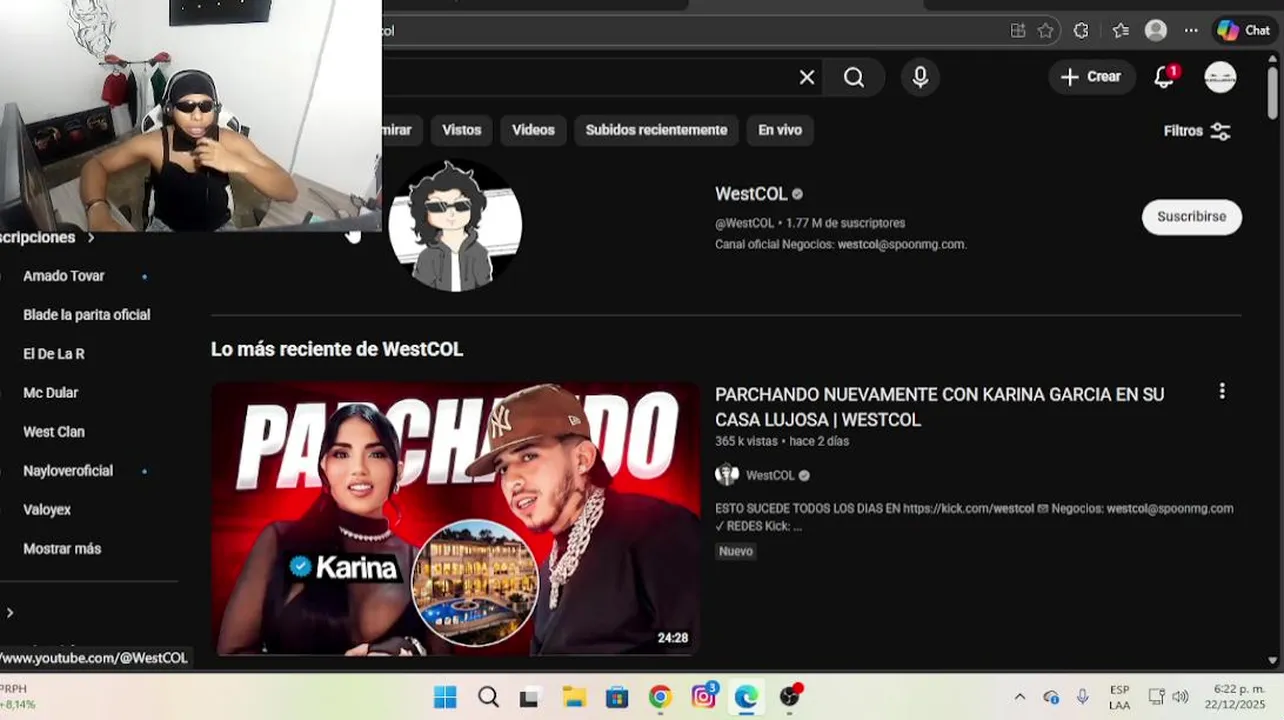
Task: Select the En vivo filter chip
Action: coord(780,130)
